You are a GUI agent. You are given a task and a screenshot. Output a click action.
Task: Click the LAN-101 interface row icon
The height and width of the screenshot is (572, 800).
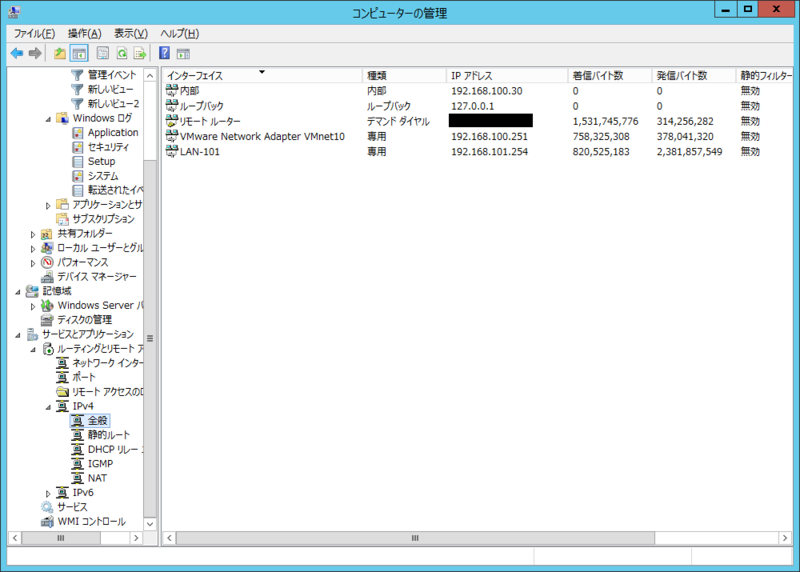(x=172, y=152)
